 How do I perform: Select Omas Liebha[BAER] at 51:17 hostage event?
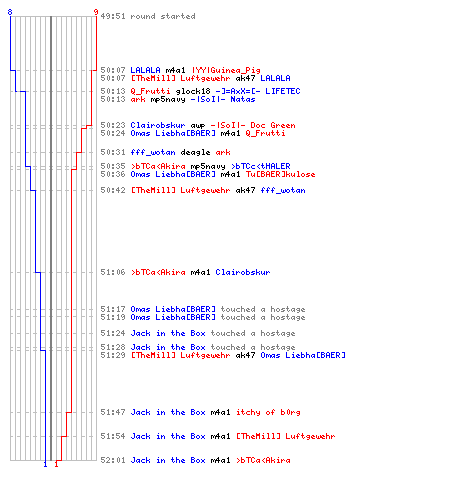173,309
